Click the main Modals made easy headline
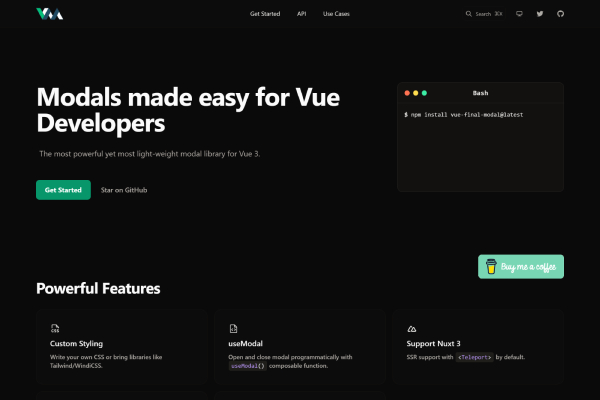This screenshot has height=400, width=600. (x=188, y=110)
